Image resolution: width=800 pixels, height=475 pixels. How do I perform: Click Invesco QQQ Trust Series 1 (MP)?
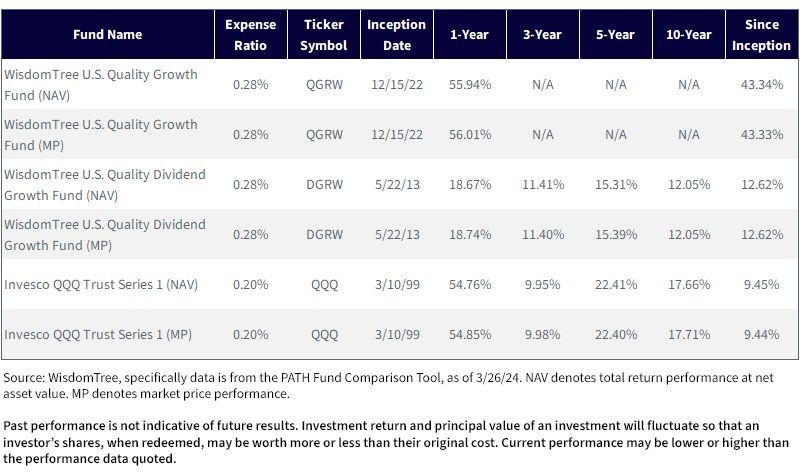98,334
